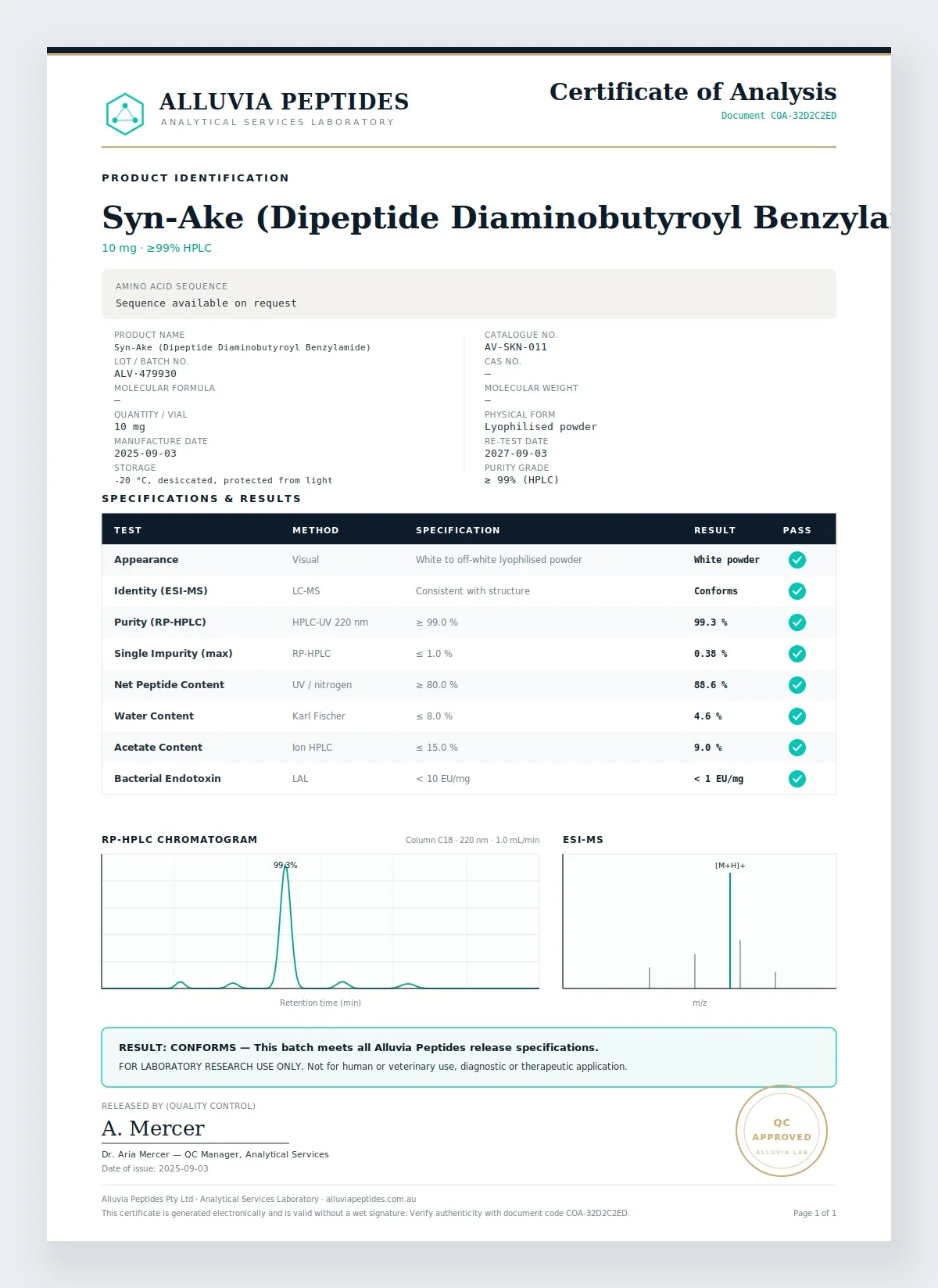The height and width of the screenshot is (1288, 938).
Task: Click the pass checkmark for Bacterial Endotoxin
Action: pyautogui.click(x=797, y=779)
